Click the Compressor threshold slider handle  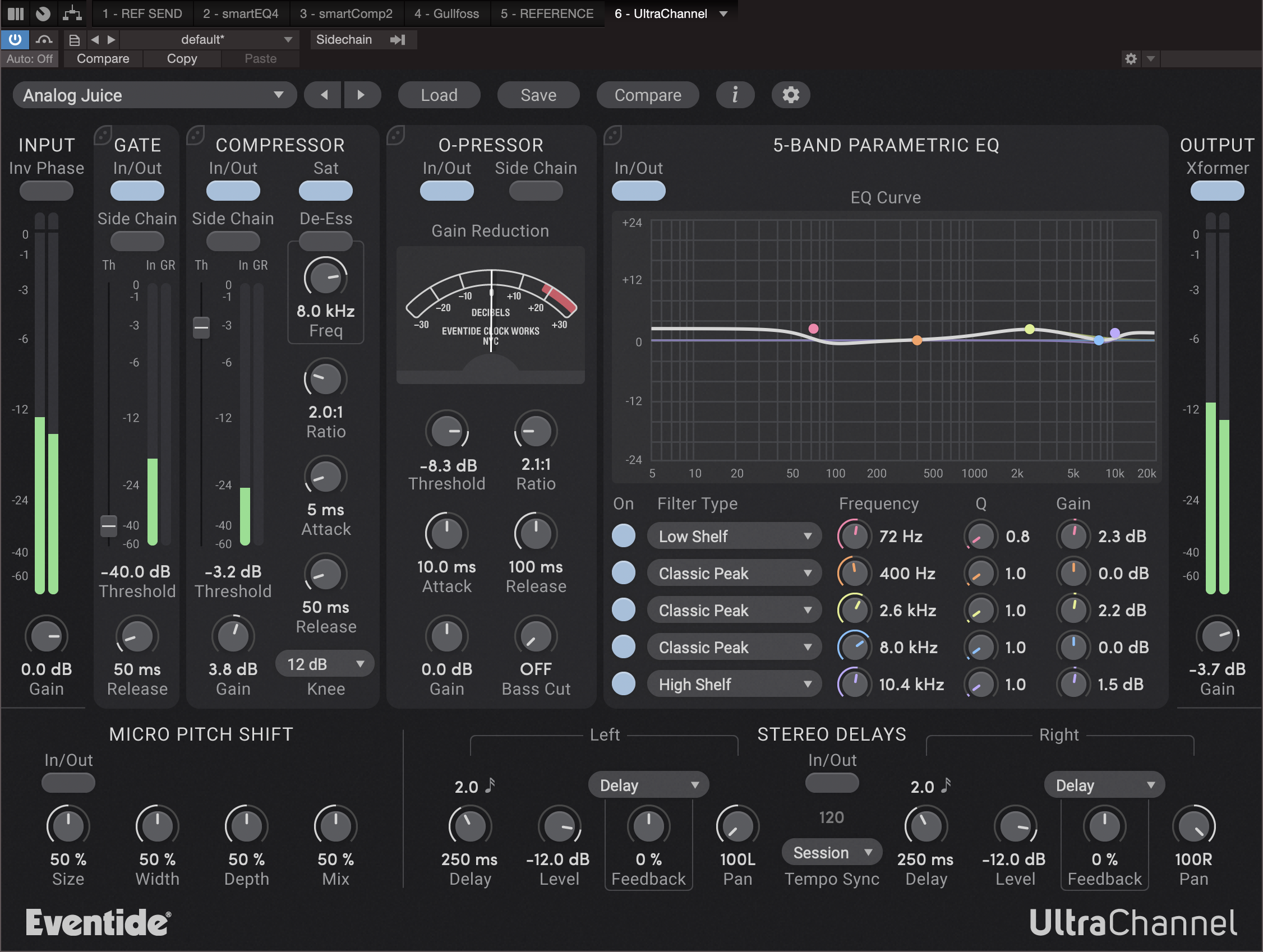[x=201, y=327]
